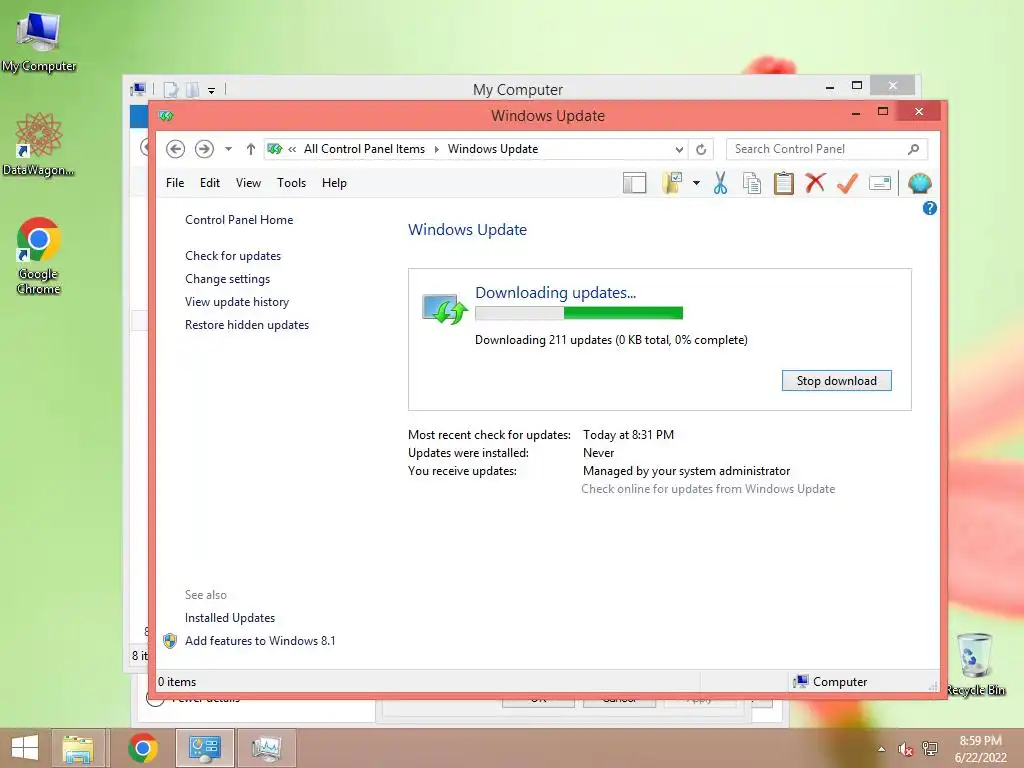Click Check for updates link
Viewport: 1024px width, 768px height.
[x=233, y=256]
